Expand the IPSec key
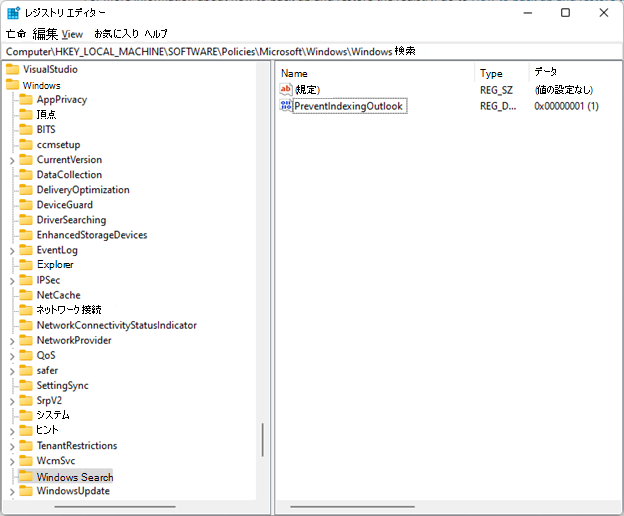The height and width of the screenshot is (516, 624). click(12, 281)
